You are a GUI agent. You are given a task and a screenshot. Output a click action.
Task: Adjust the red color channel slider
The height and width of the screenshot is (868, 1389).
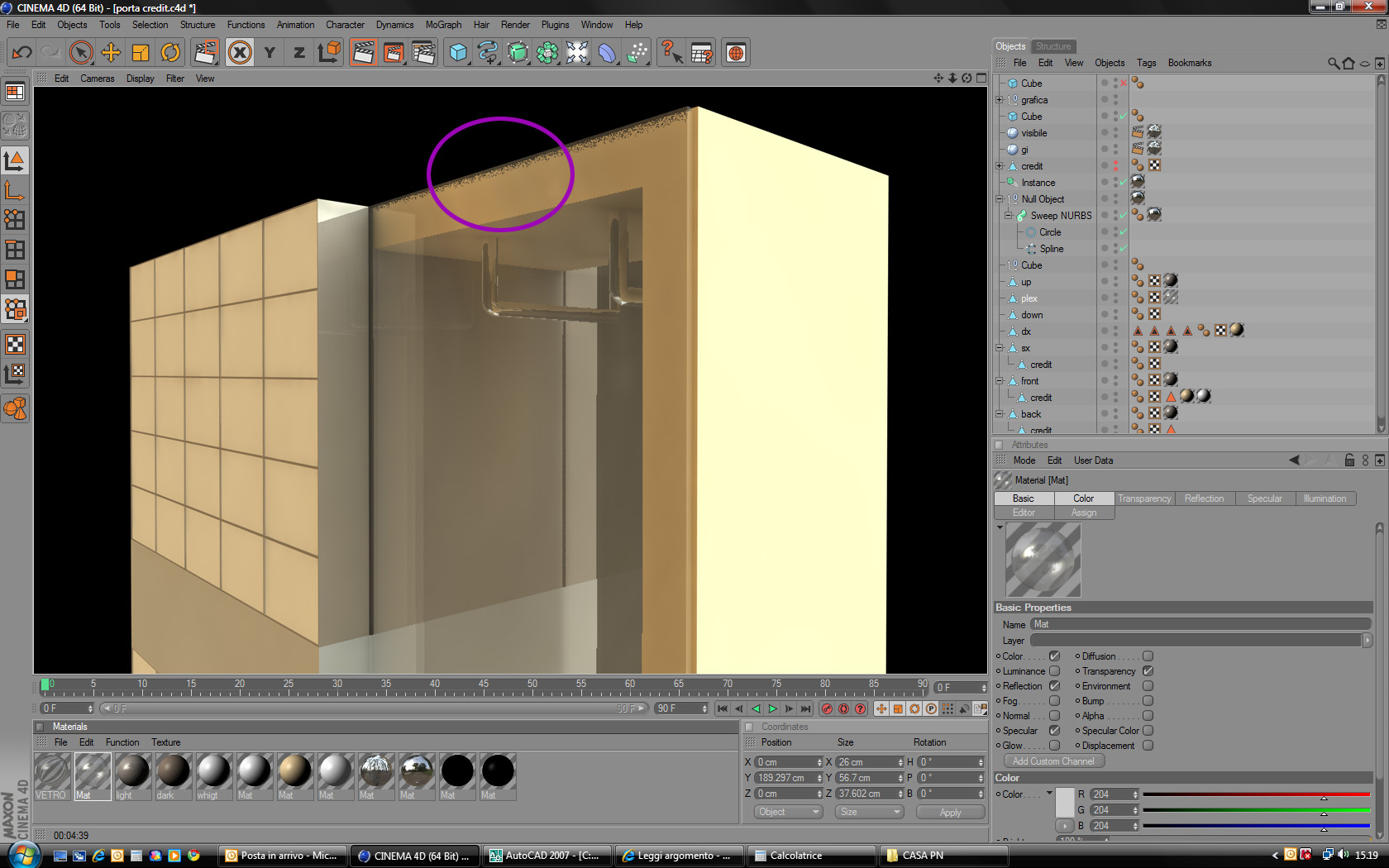point(1256,795)
